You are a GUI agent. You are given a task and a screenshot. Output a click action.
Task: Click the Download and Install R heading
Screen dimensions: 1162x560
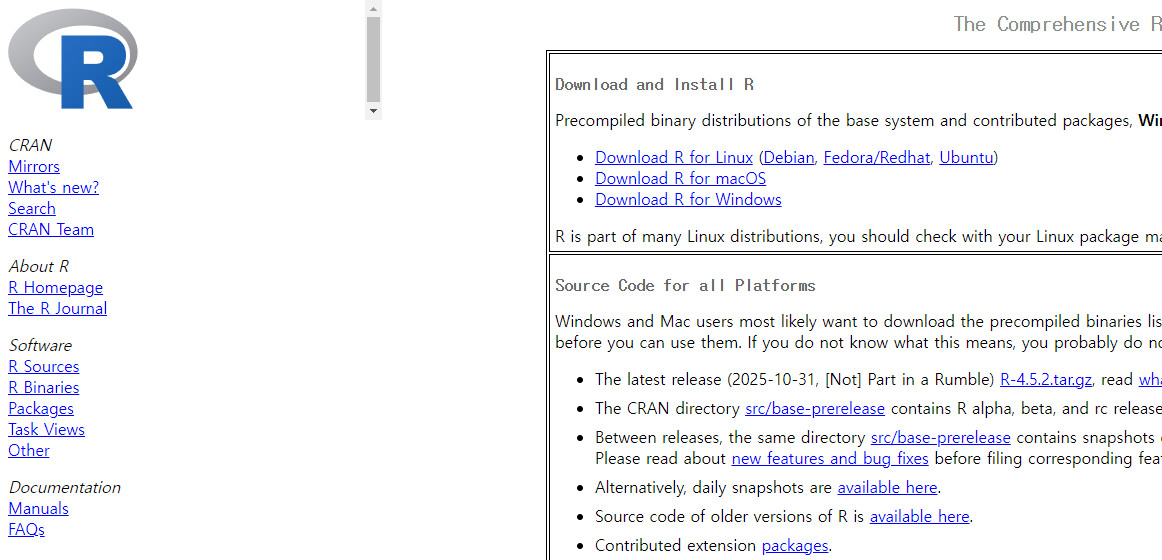pyautogui.click(x=654, y=84)
